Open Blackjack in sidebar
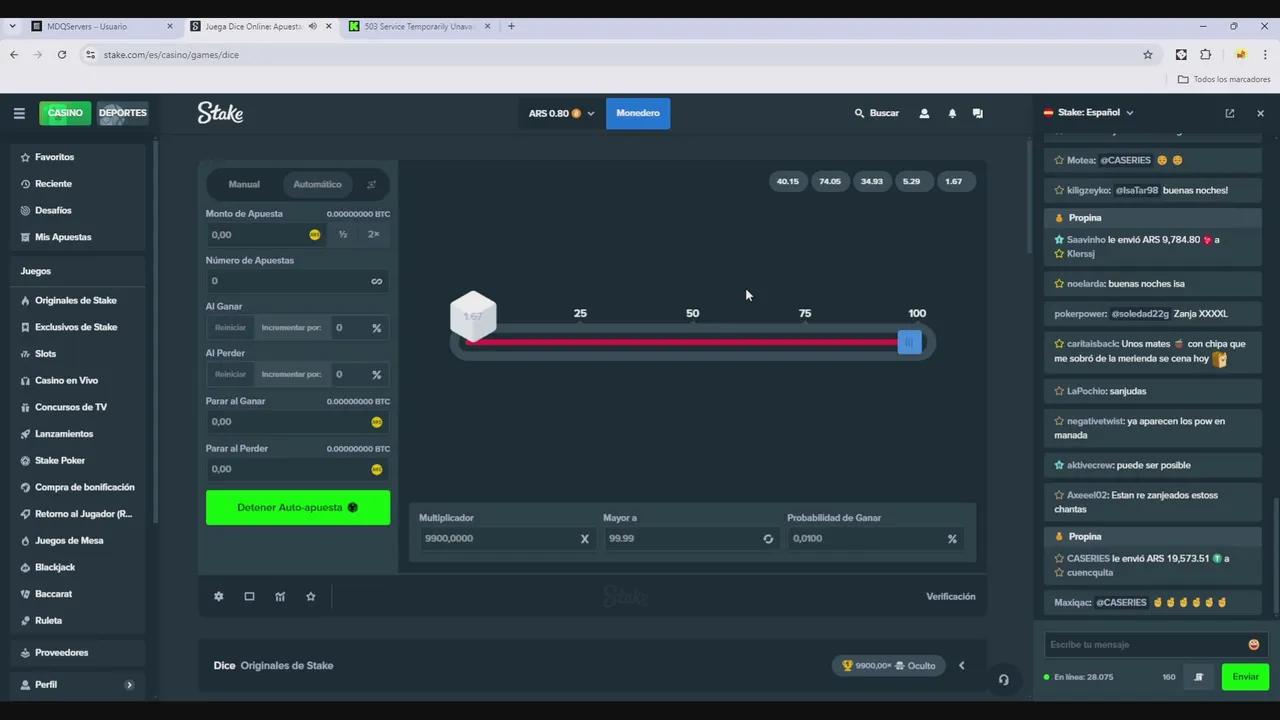Screen dimensions: 1280x720 tap(55, 567)
